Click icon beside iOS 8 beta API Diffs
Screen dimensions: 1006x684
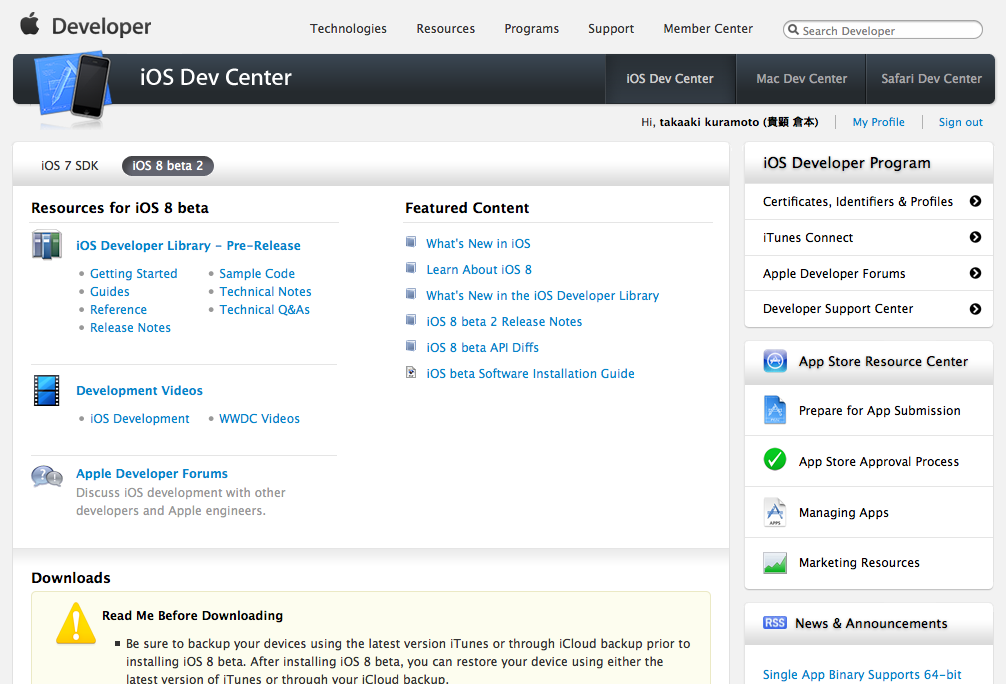click(x=411, y=346)
